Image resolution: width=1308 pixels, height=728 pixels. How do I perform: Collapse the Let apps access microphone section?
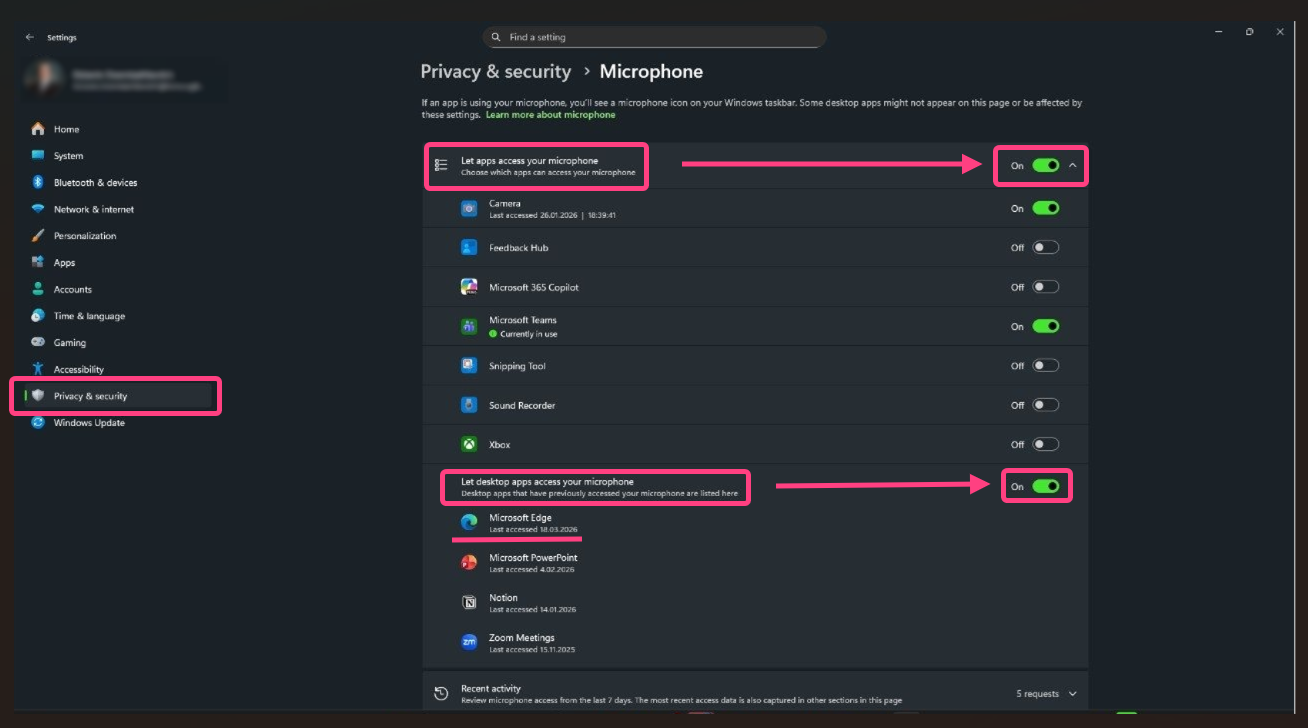(x=1073, y=165)
